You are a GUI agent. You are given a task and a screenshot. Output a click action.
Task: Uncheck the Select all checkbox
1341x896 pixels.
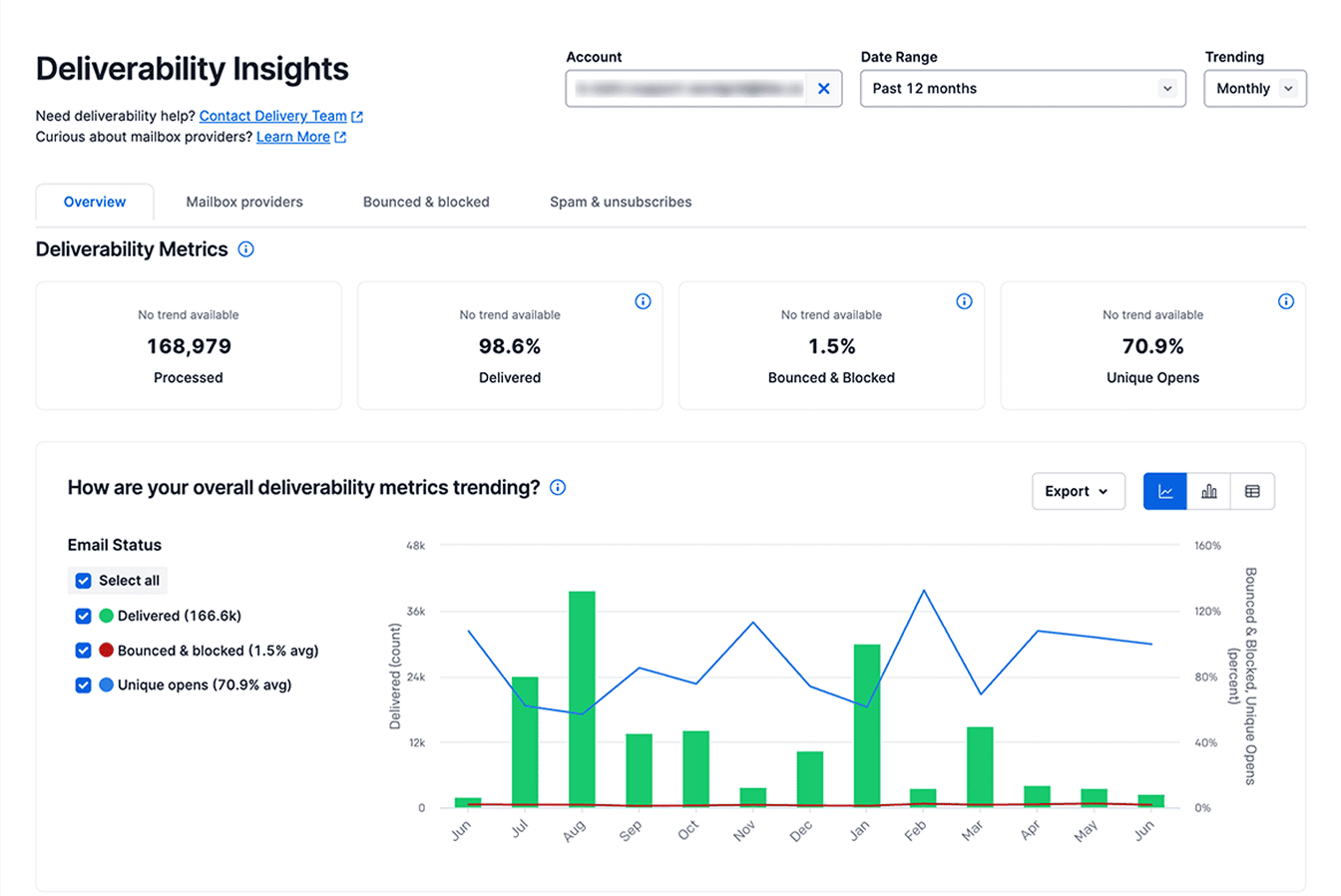[84, 581]
